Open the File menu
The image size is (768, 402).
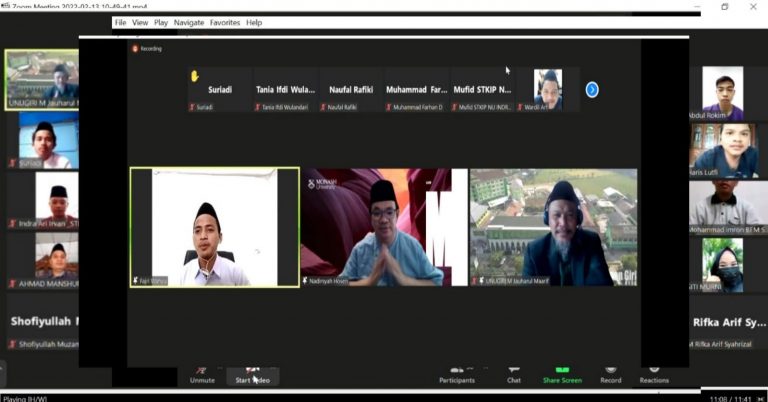tap(120, 23)
